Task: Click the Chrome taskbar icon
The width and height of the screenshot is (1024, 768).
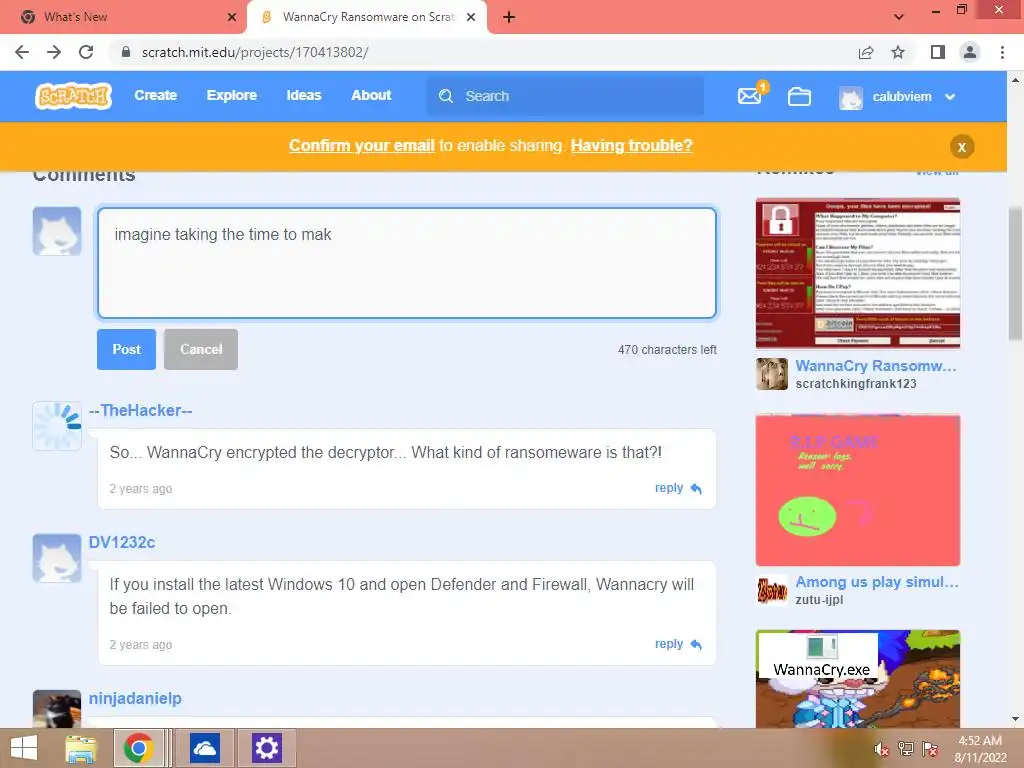Action: [138, 748]
